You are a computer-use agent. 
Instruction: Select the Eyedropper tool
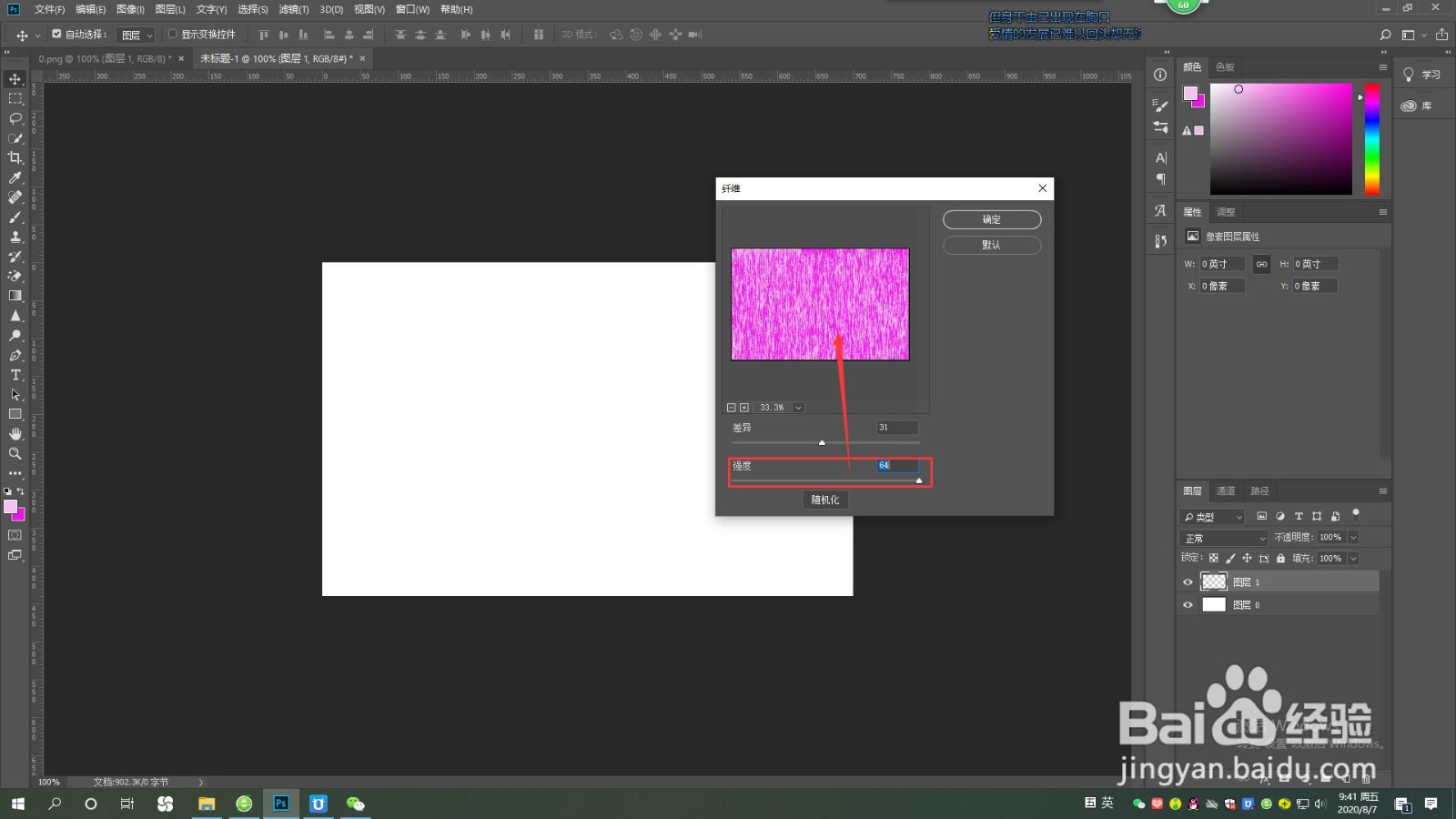pyautogui.click(x=15, y=178)
